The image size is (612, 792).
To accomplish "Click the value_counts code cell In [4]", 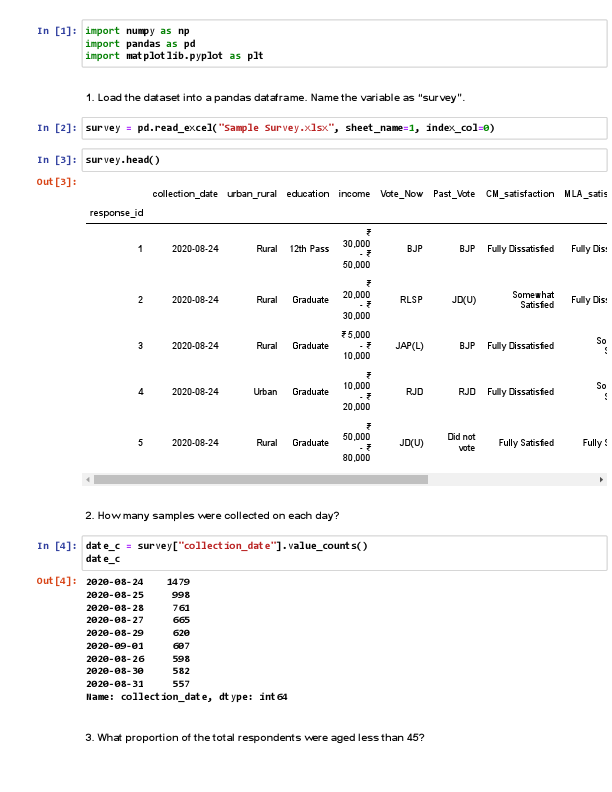I will pos(344,553).
